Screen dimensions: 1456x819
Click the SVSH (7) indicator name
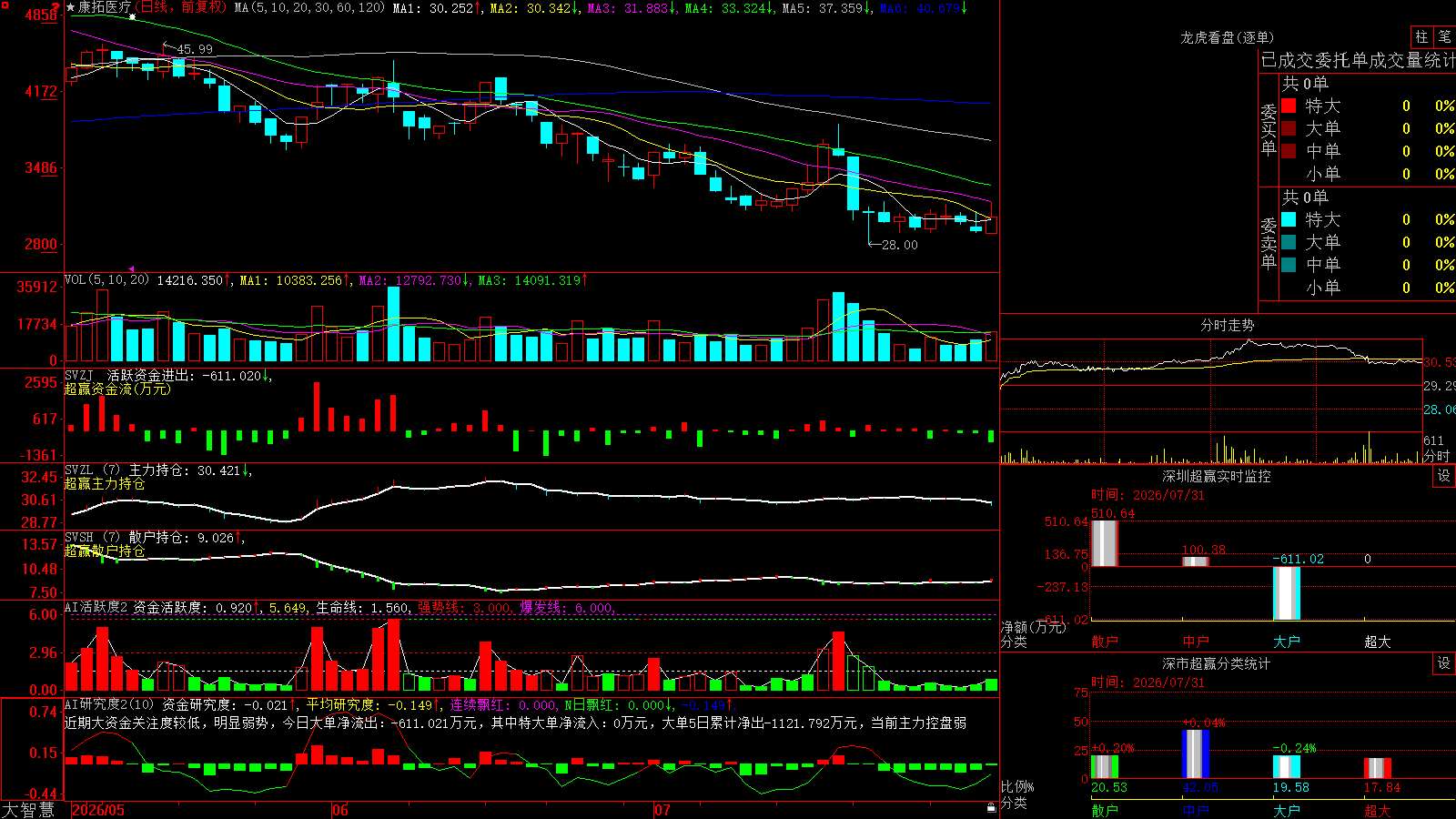(92, 538)
